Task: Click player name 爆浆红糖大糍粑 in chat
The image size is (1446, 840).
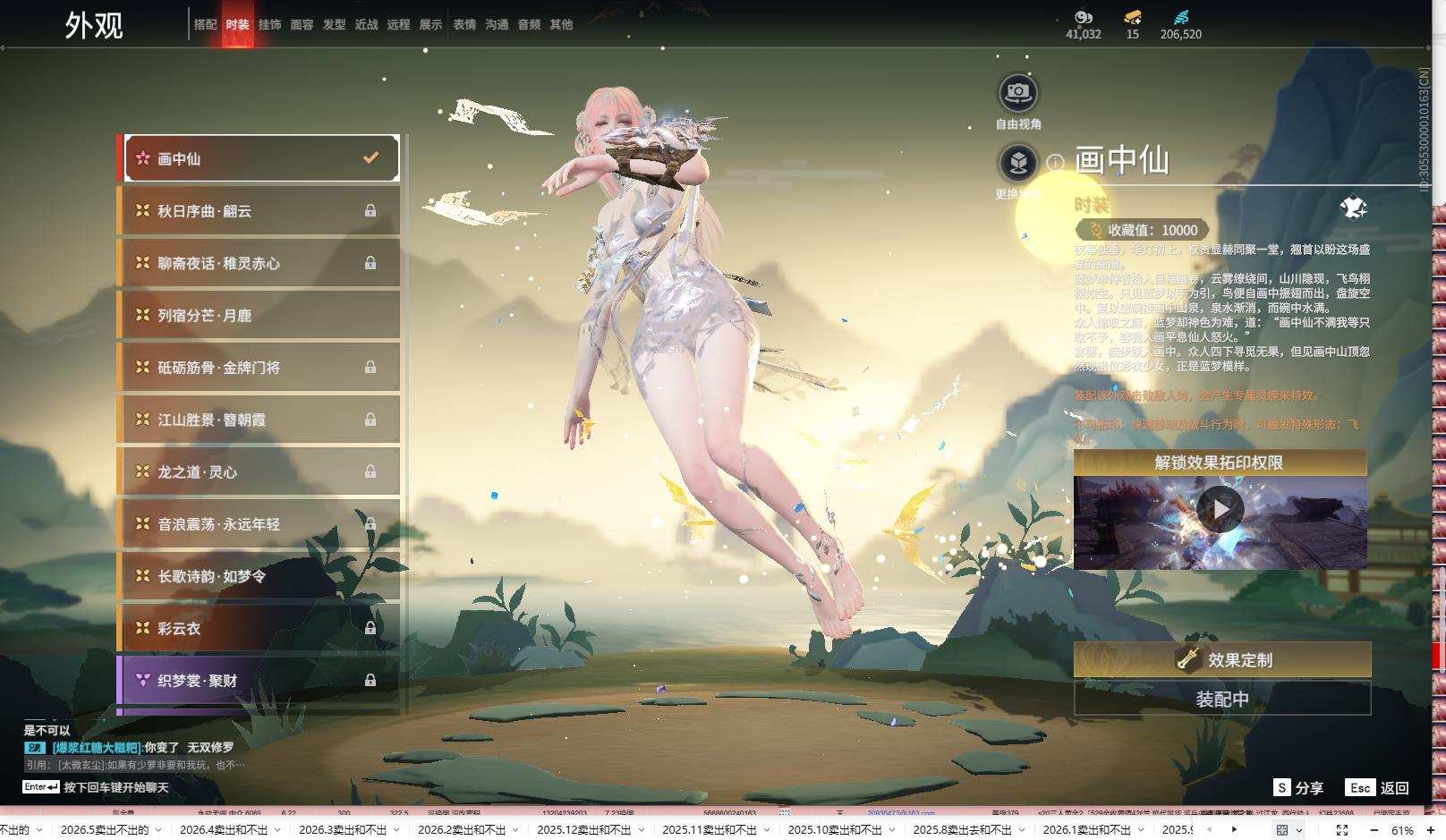Action: tap(97, 747)
